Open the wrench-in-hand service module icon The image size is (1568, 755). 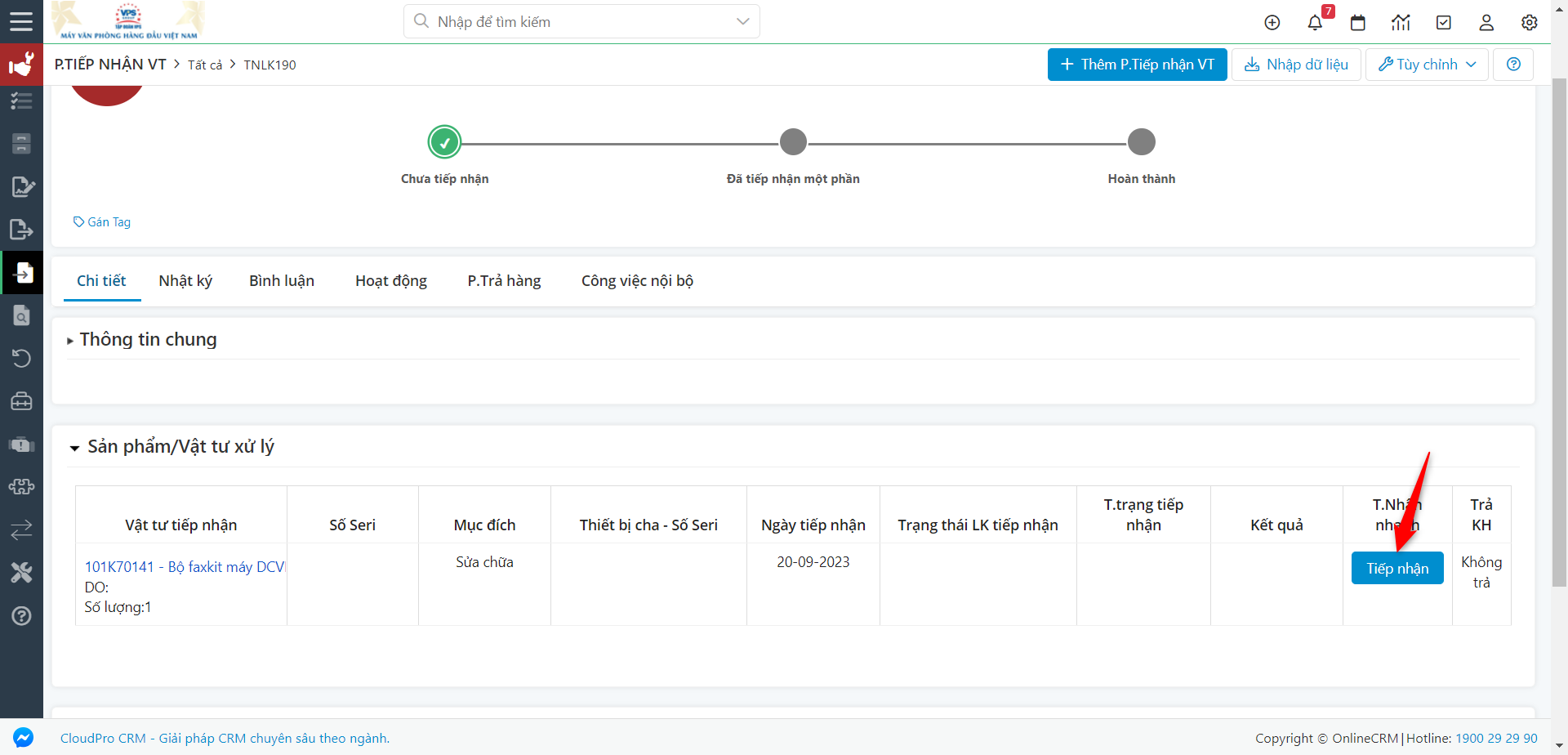[x=21, y=65]
